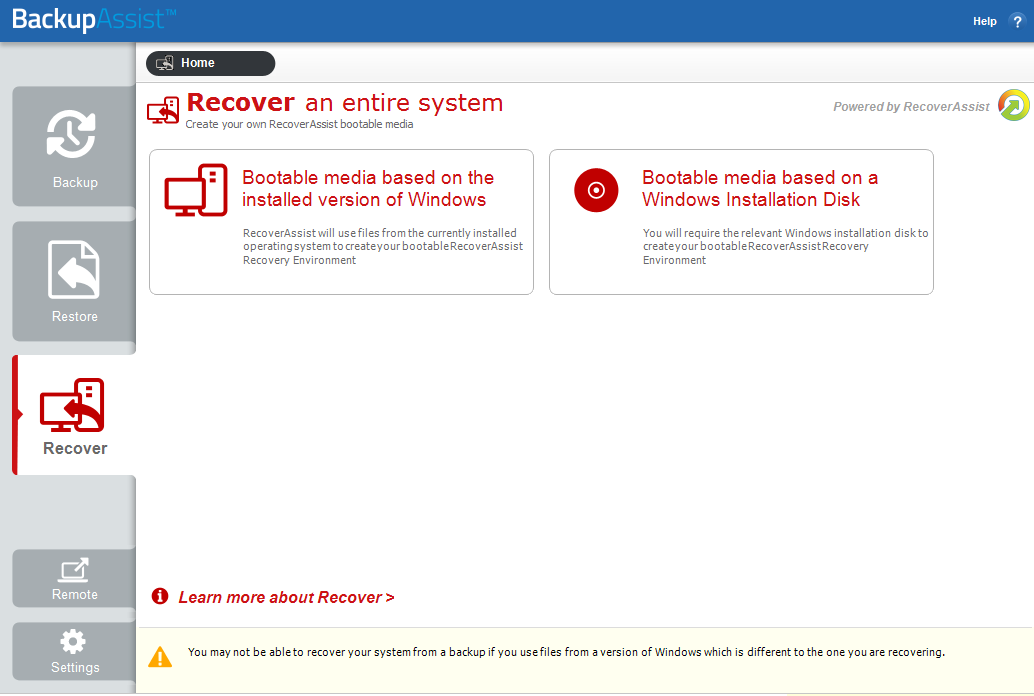
Task: Click the Settings gear icon
Action: point(73,642)
